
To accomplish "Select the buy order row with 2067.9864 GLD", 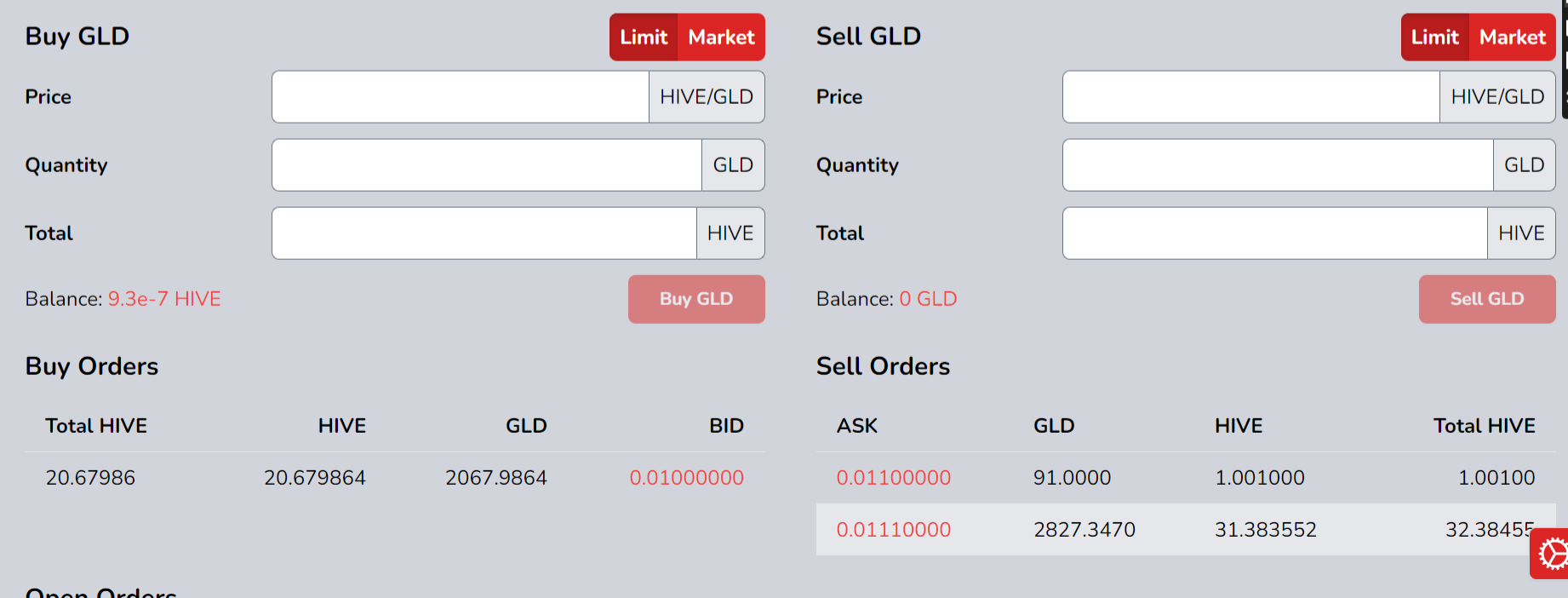I will [x=395, y=478].
